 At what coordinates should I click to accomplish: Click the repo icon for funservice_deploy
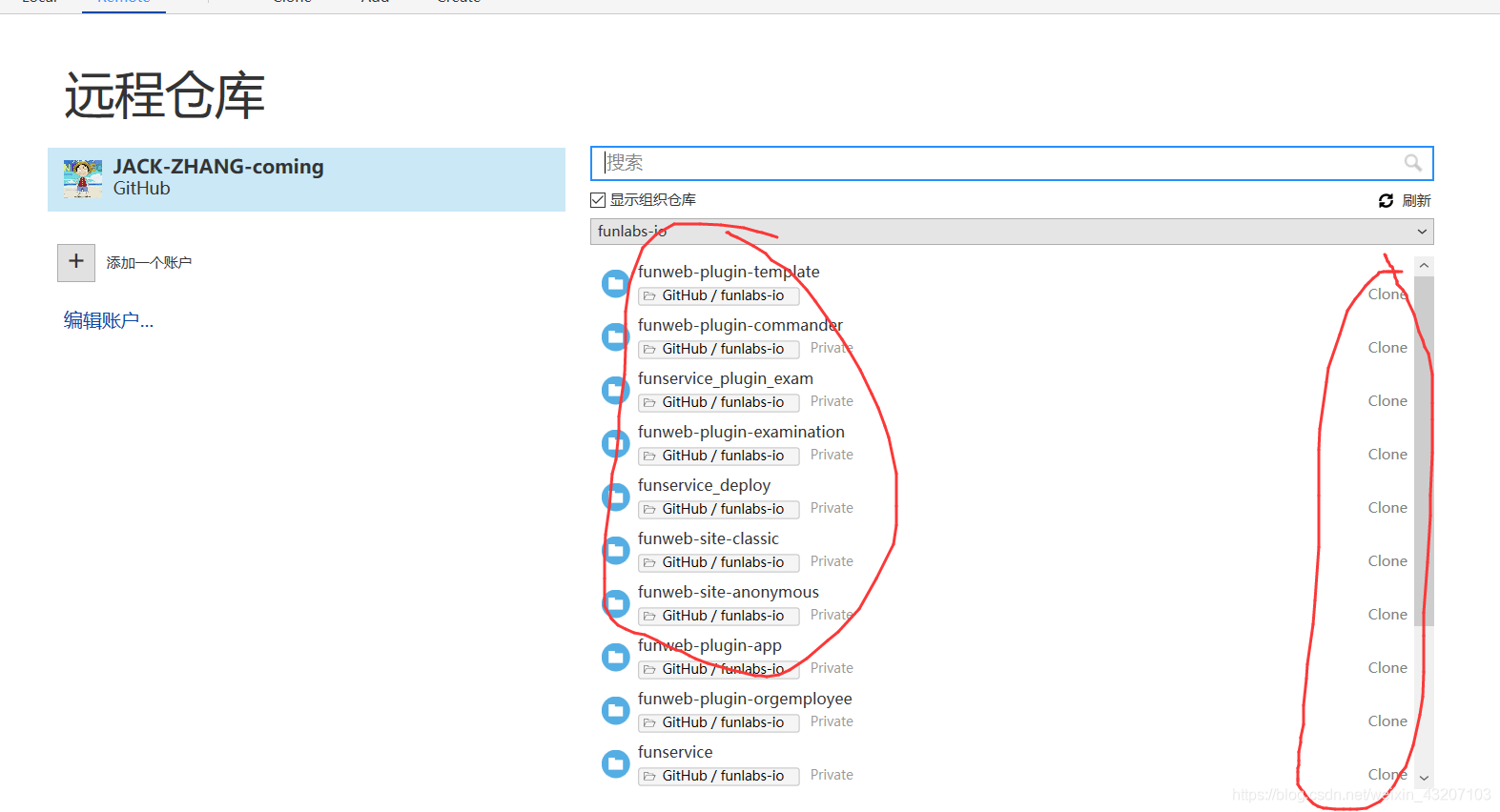point(616,497)
